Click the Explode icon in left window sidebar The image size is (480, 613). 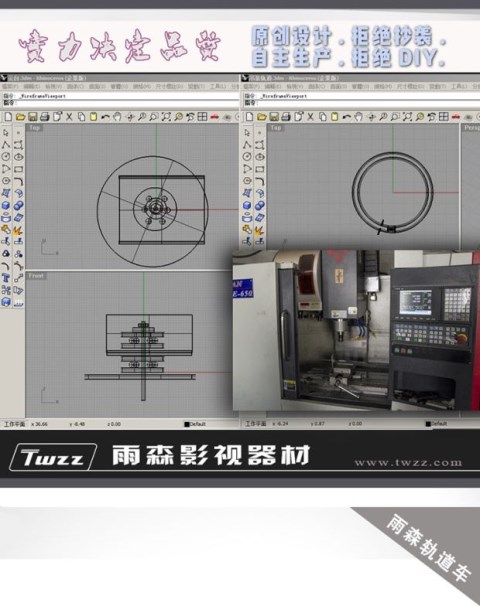[x=18, y=229]
